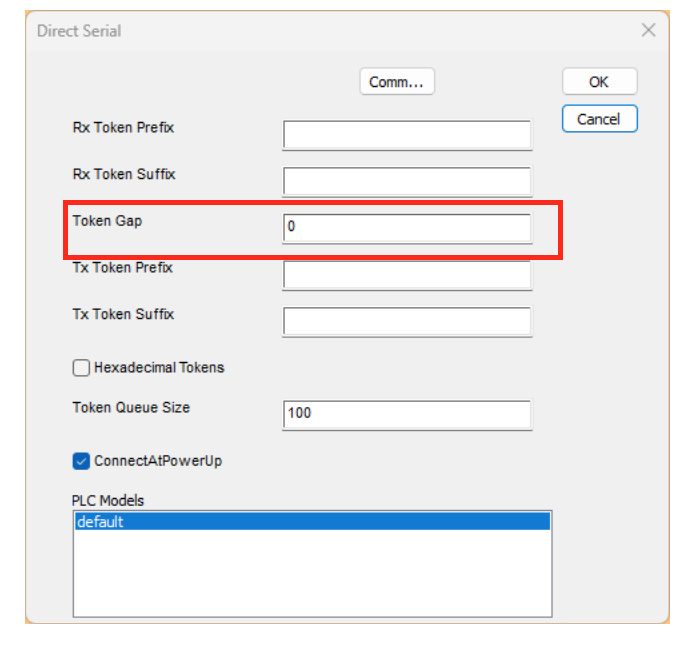Screen dimensions: 696x648
Task: Focus the Rx Token Suffix text box
Action: click(x=407, y=181)
